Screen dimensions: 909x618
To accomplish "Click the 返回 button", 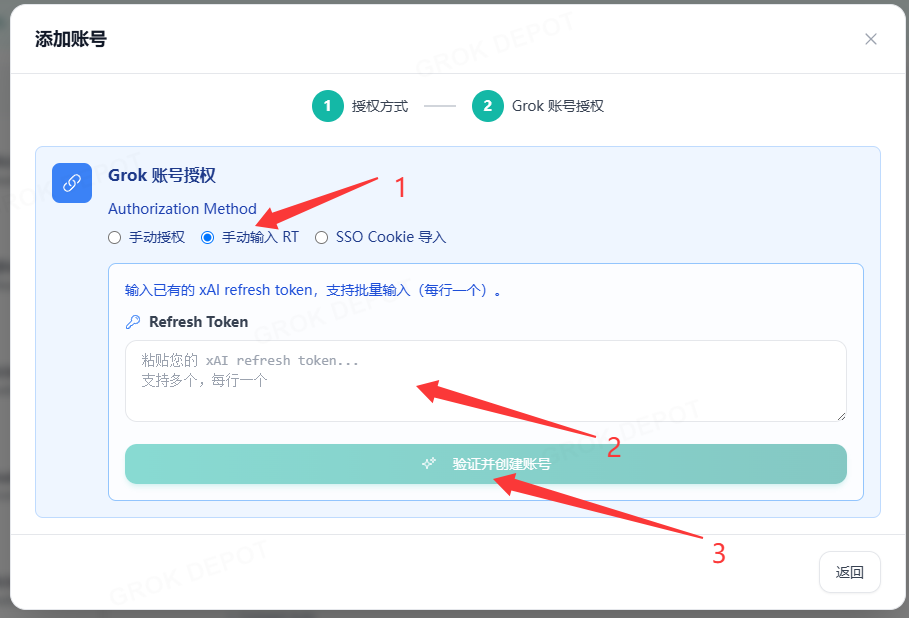I will tap(849, 572).
